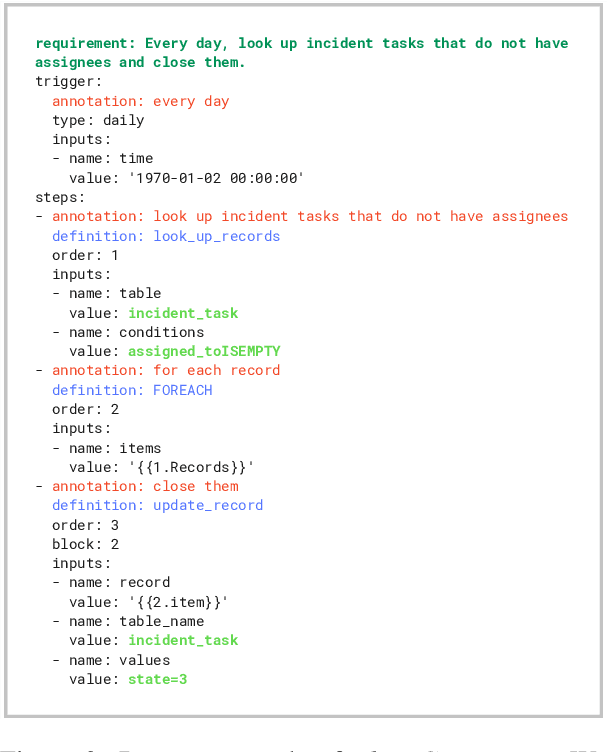Select value '1970-01-02 00:00:00'
Screen dimensions: 608x752
pyautogui.click(x=216, y=178)
